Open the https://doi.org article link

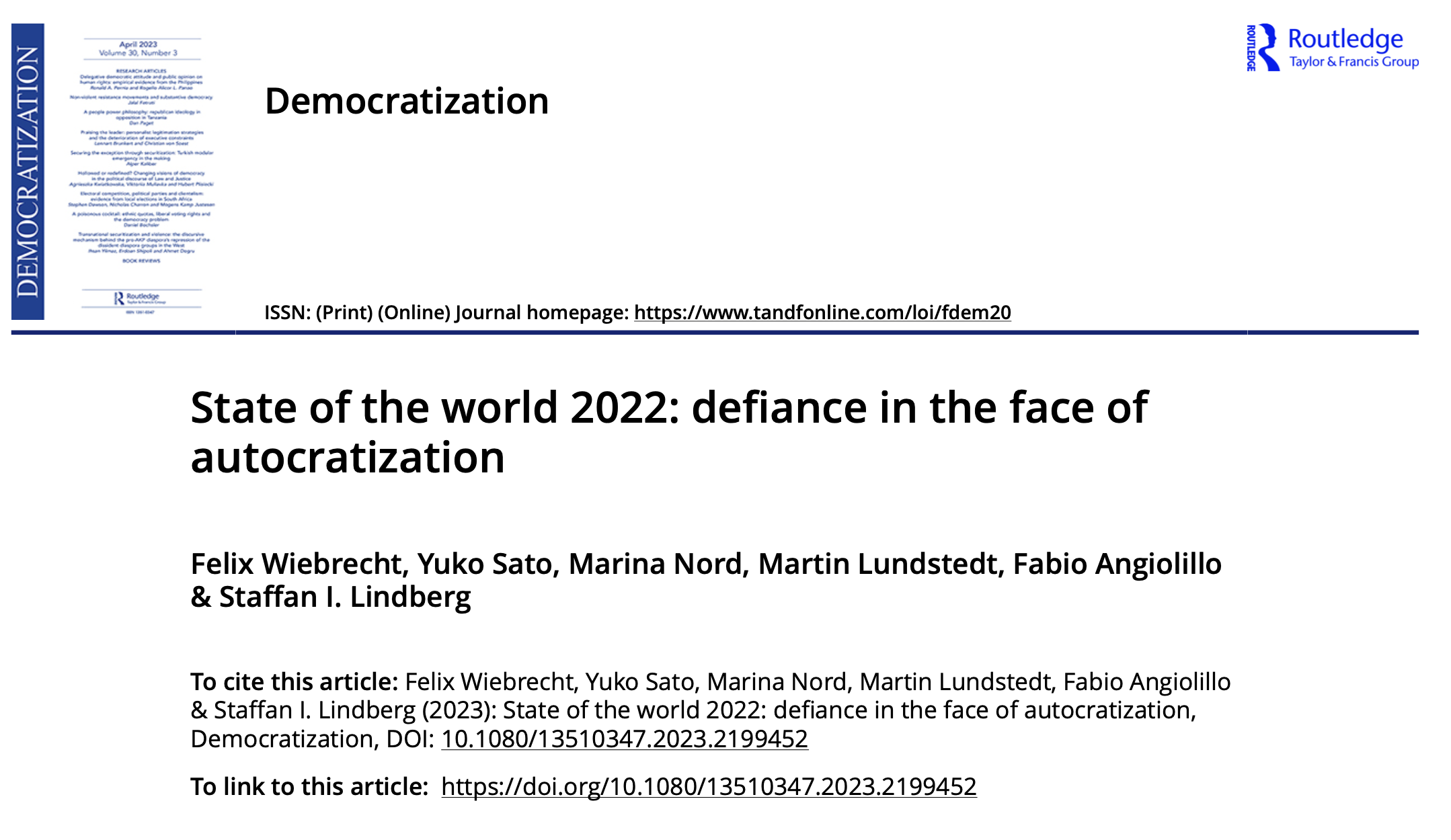click(708, 786)
